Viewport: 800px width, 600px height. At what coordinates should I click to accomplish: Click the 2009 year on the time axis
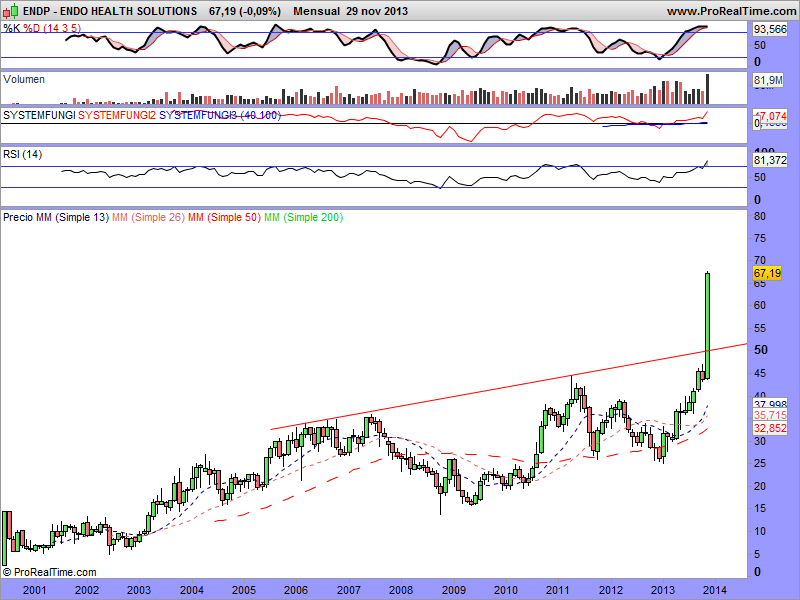[x=454, y=590]
